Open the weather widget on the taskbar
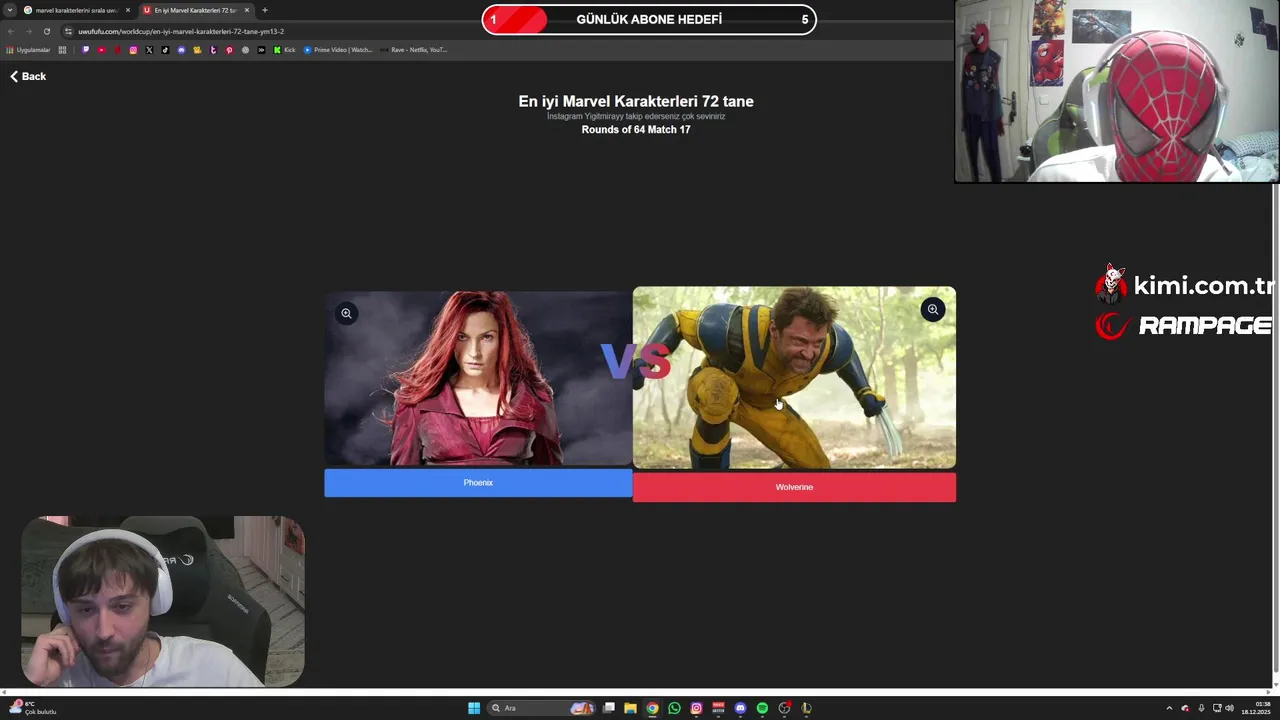 [32, 708]
